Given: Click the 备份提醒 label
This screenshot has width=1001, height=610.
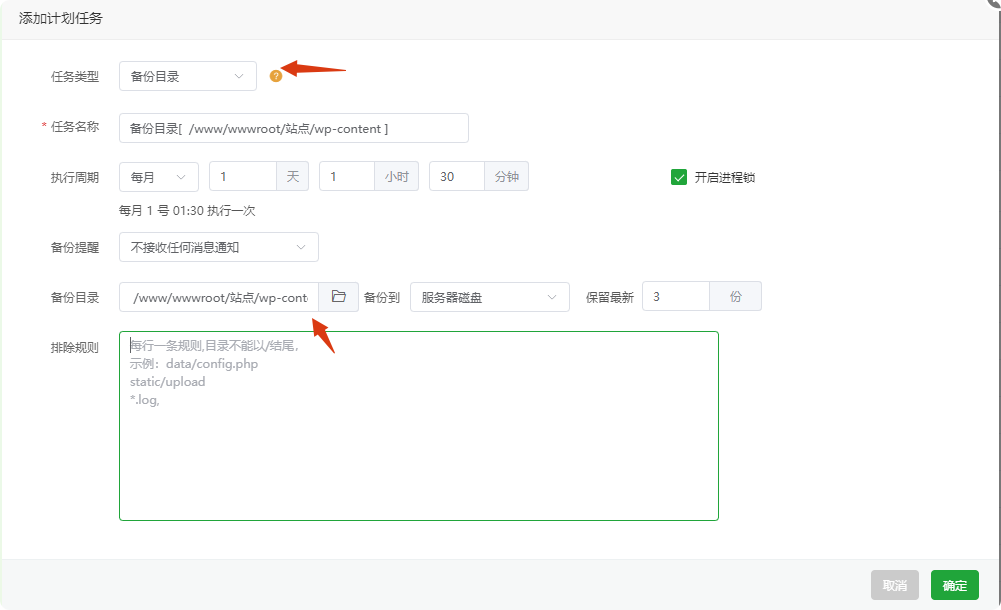Looking at the screenshot, I should [75, 248].
